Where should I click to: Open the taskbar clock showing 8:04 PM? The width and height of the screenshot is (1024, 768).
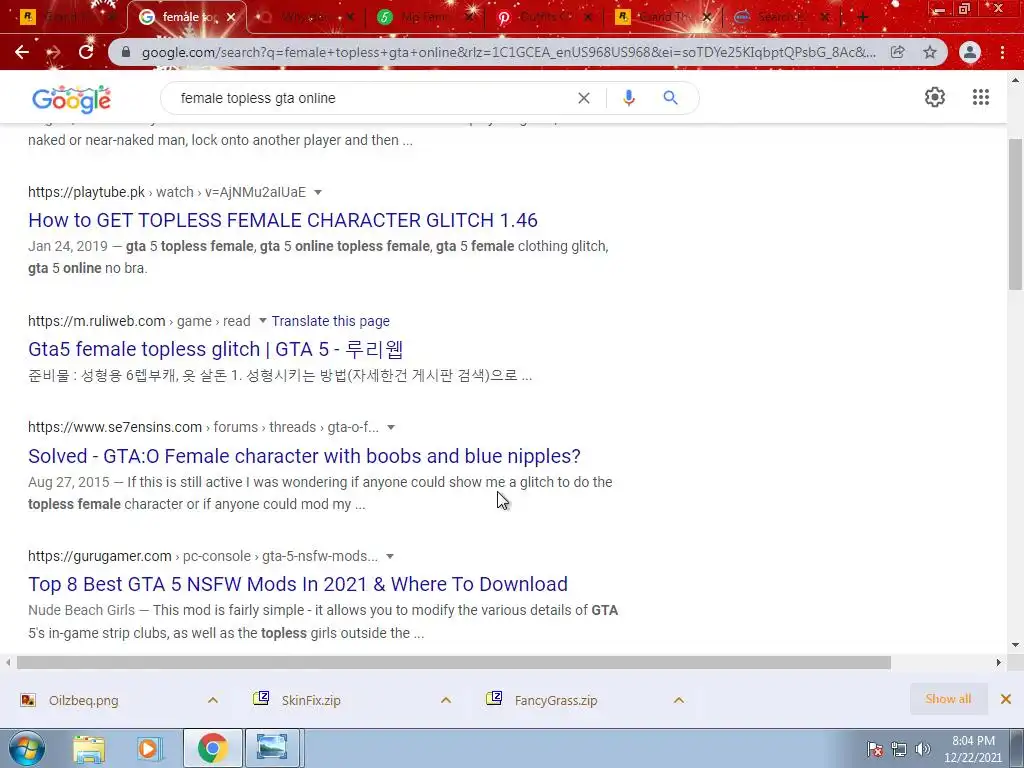pyautogui.click(x=973, y=749)
